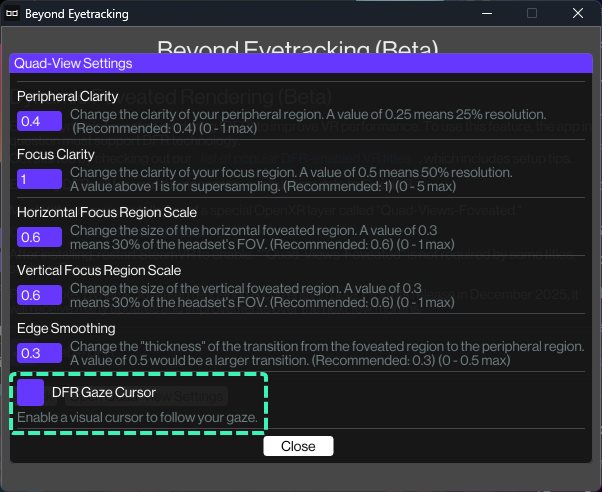Select the Focus Clarity value field showing 1
This screenshot has width=602, height=492.
pyautogui.click(x=39, y=179)
